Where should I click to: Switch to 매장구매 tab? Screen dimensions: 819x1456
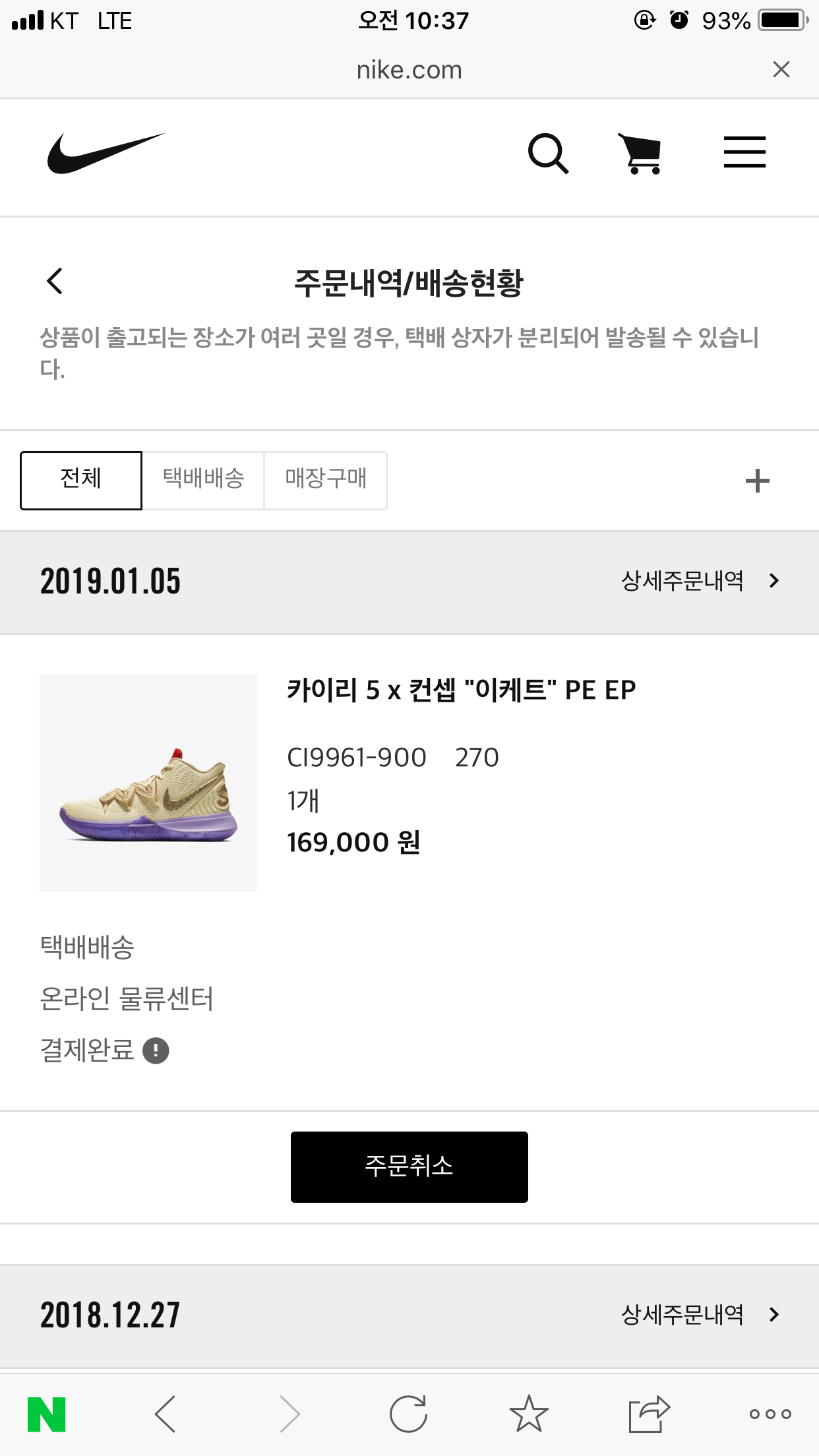(x=326, y=480)
